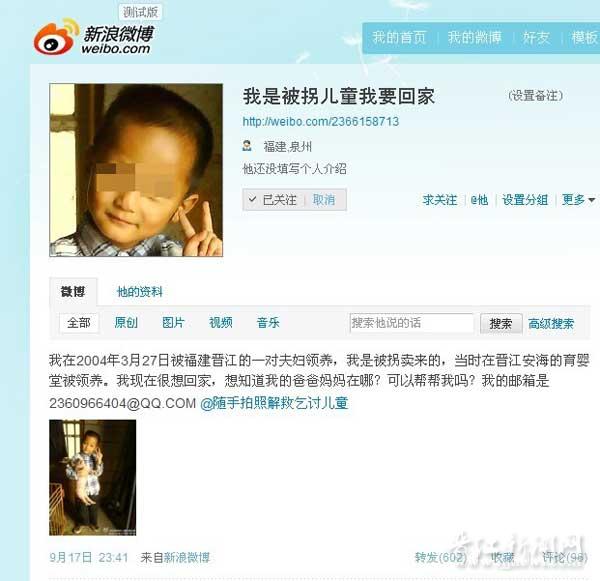
Task: Filter posts by 音乐
Action: 268,323
